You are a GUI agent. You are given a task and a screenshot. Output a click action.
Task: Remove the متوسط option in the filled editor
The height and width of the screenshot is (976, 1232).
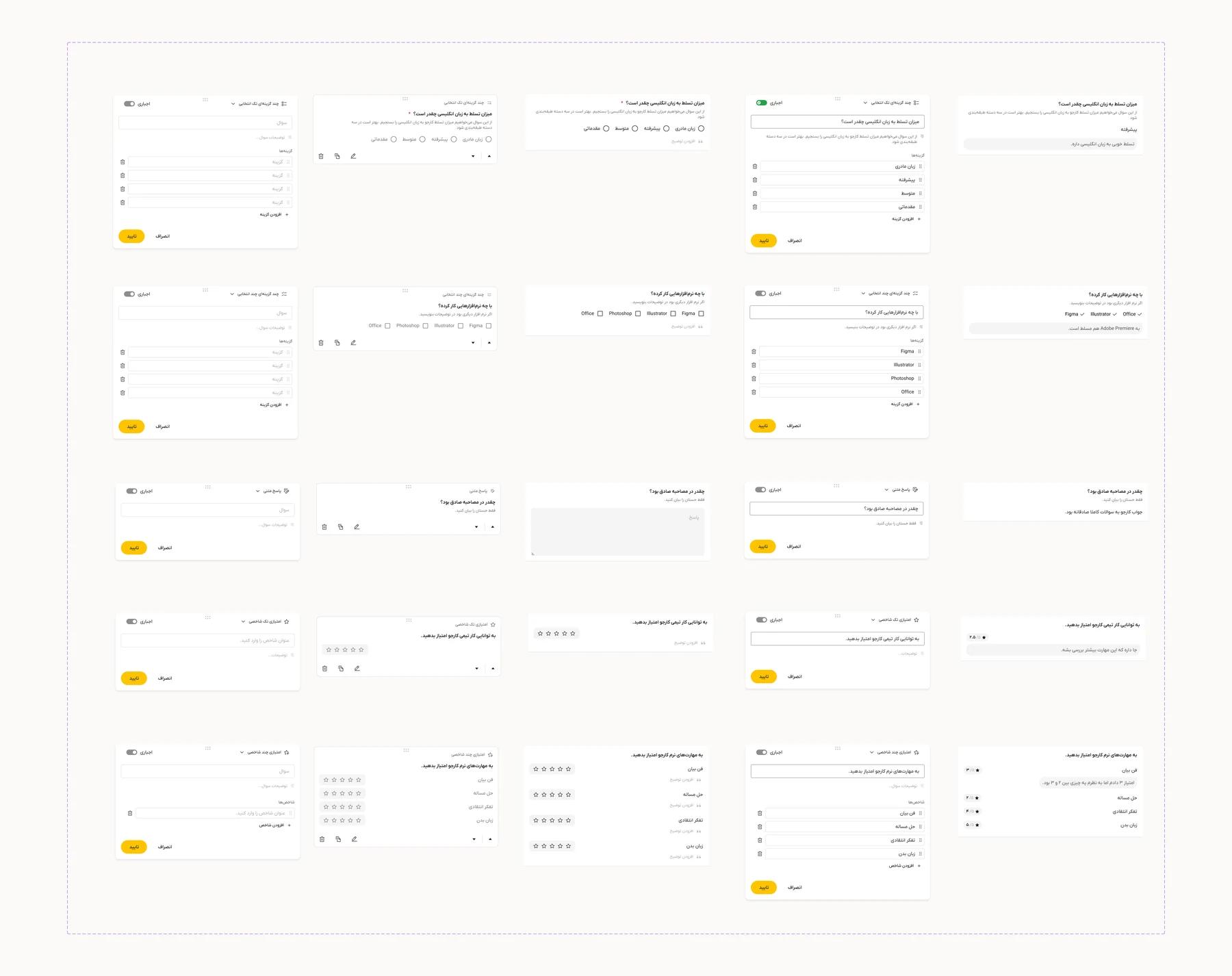(755, 193)
